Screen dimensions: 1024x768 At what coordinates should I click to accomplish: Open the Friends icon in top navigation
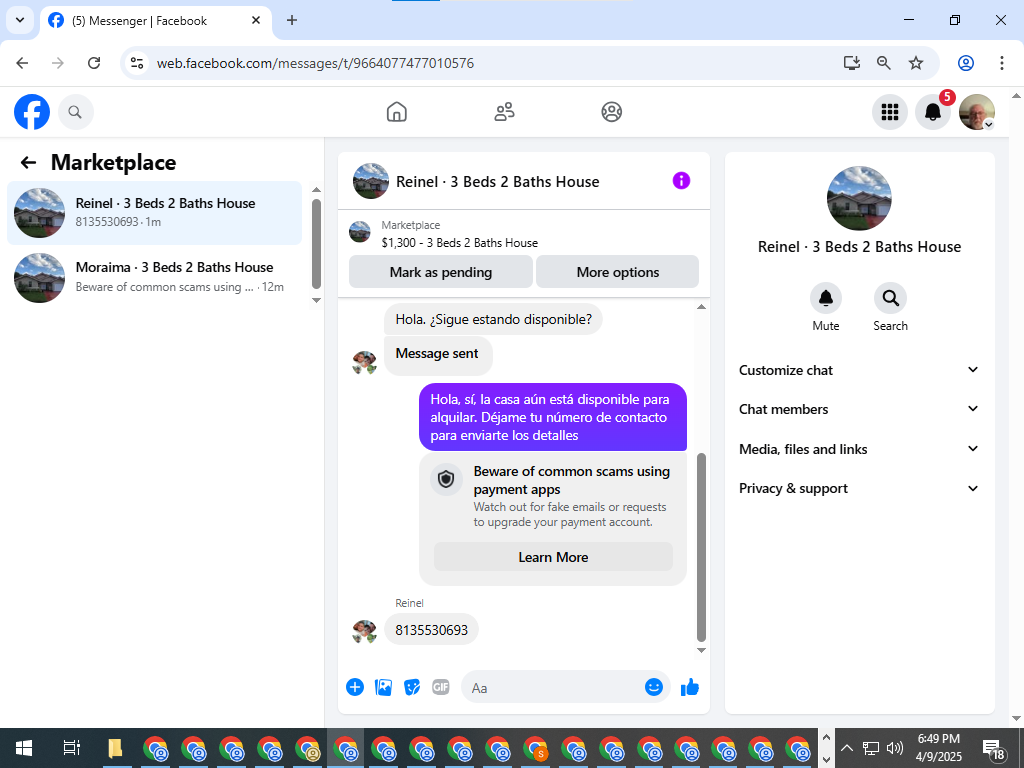click(504, 112)
